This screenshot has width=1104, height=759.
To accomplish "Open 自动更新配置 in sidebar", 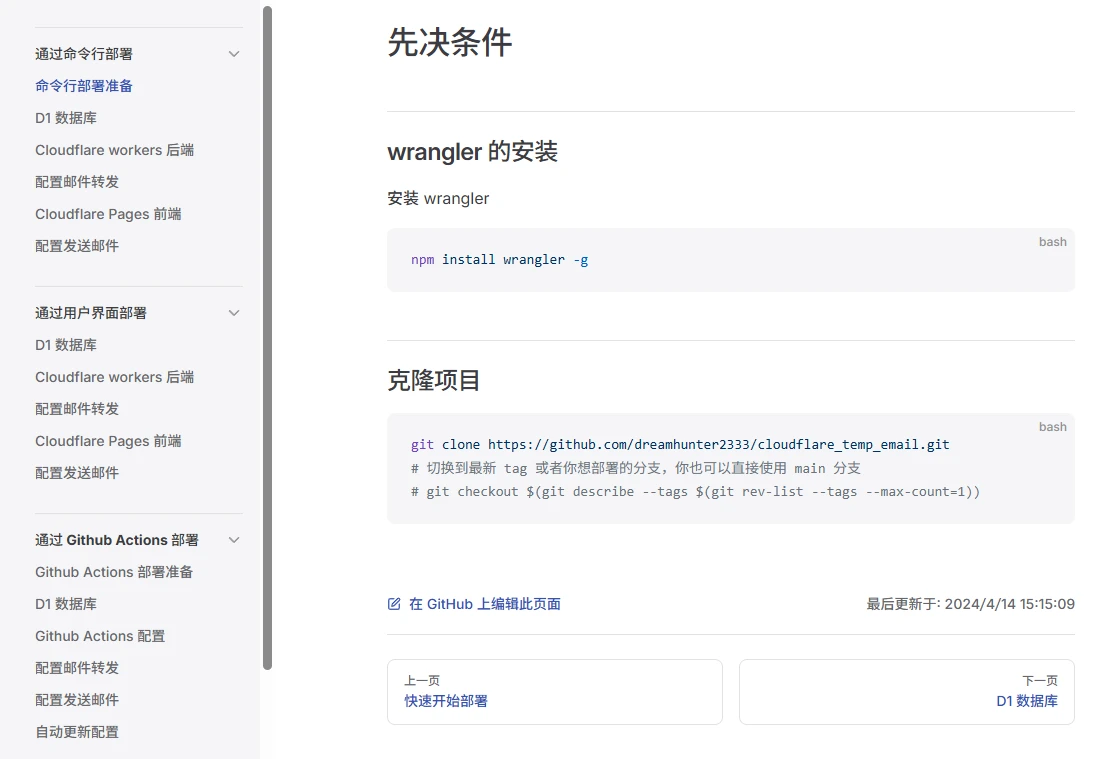I will pos(77,732).
